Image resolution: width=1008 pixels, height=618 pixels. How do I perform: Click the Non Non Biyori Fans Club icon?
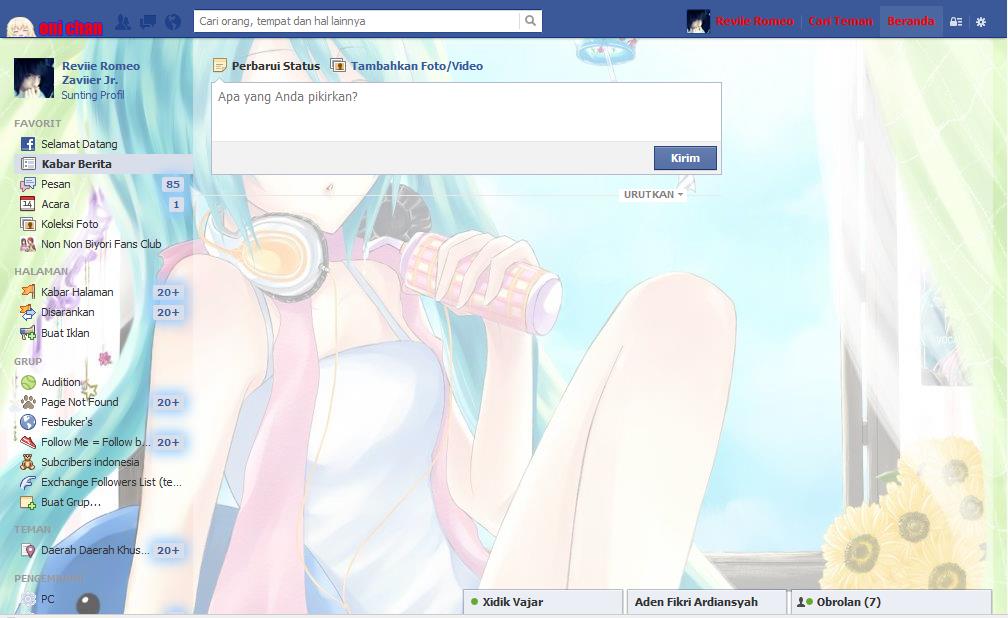28,244
